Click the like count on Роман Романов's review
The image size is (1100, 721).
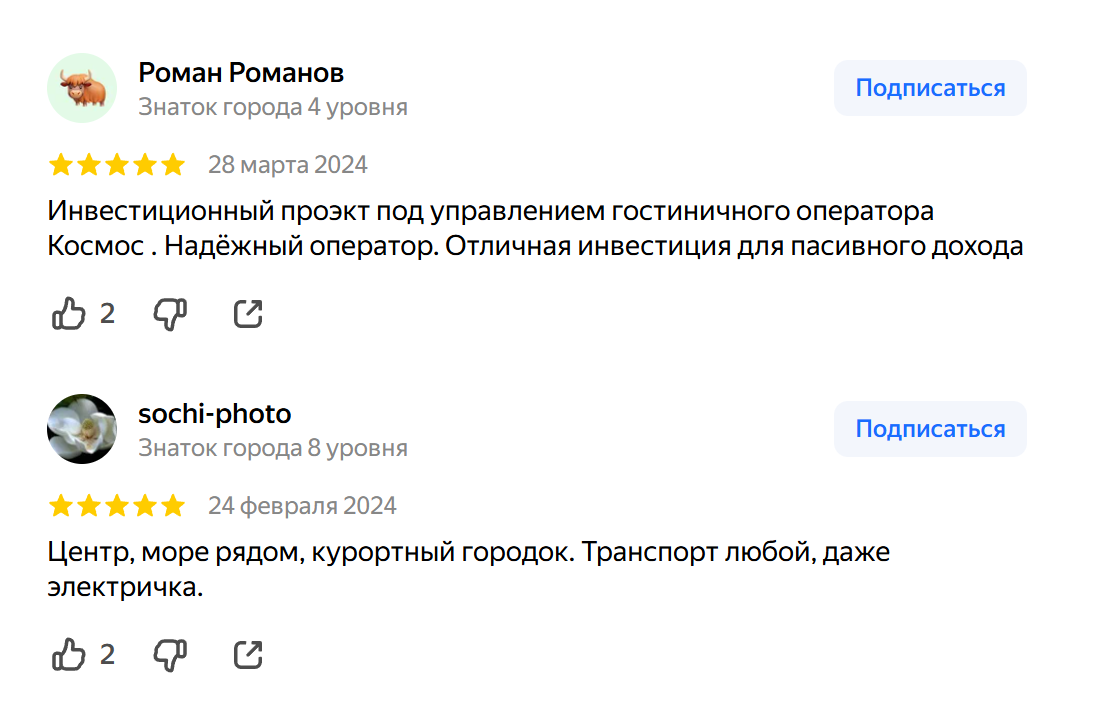point(109,313)
